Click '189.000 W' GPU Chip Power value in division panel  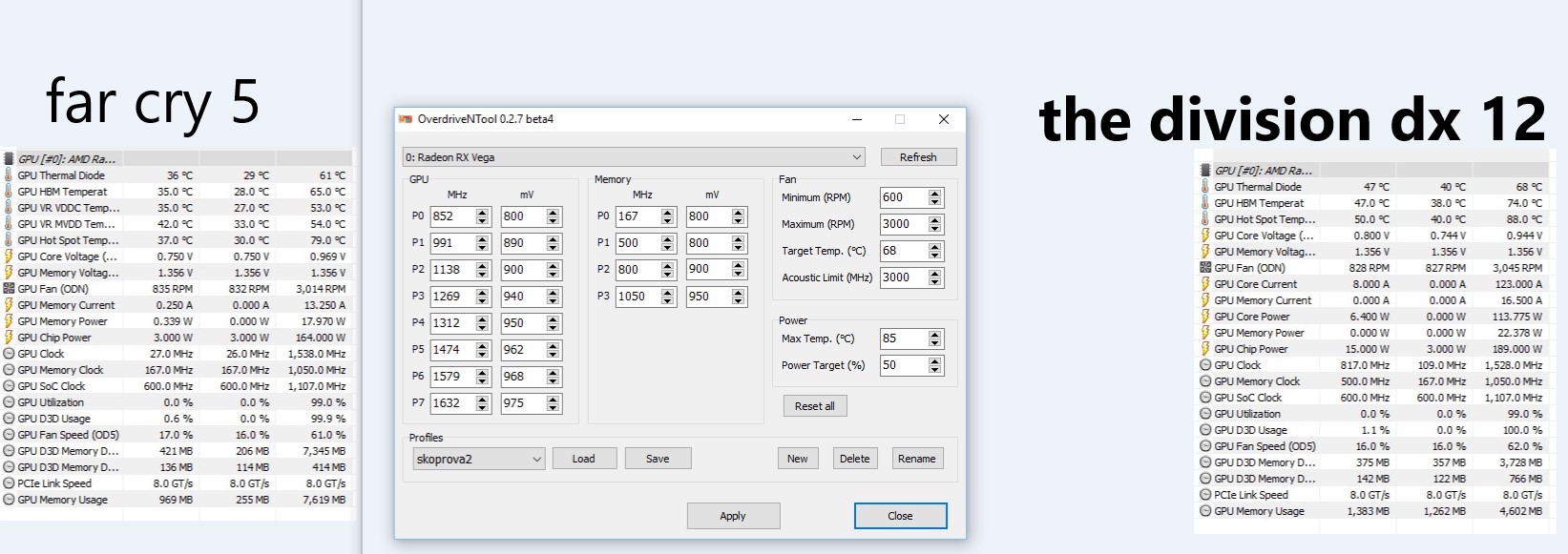(x=1517, y=349)
